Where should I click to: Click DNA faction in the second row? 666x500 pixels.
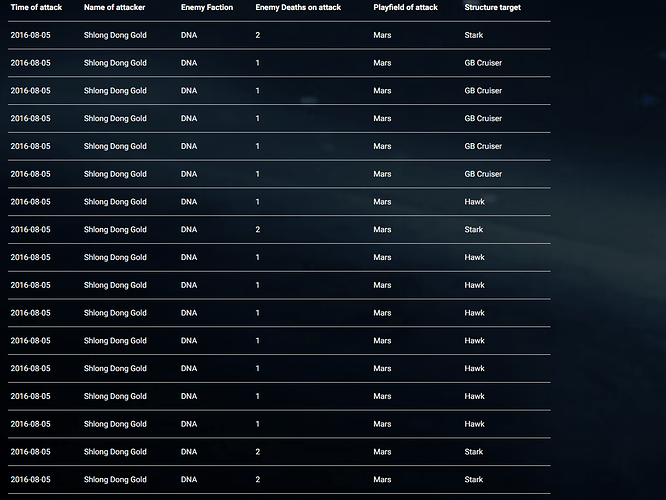189,63
